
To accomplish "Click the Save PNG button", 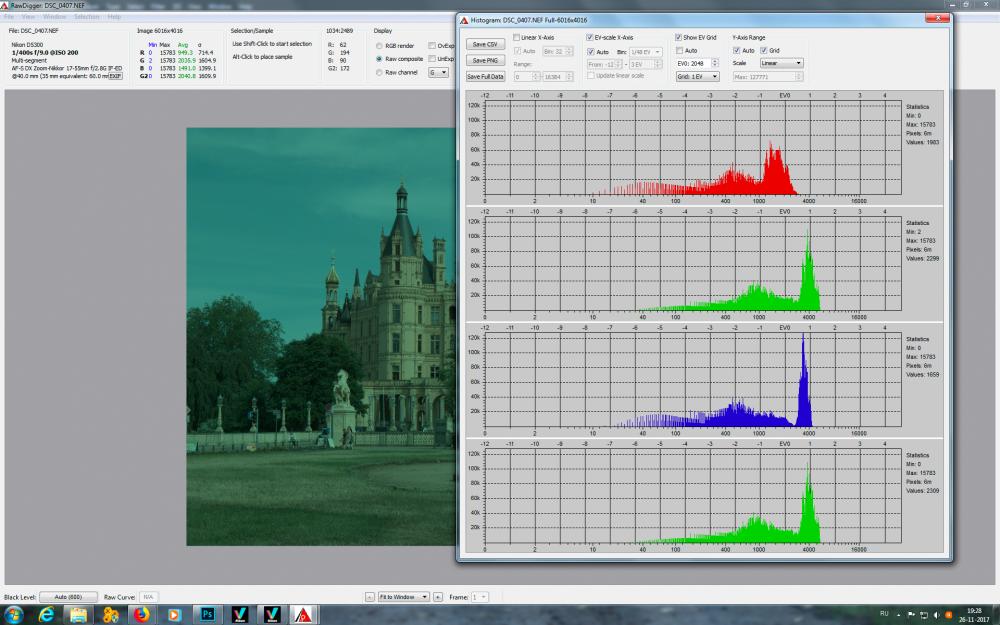I will coord(485,61).
